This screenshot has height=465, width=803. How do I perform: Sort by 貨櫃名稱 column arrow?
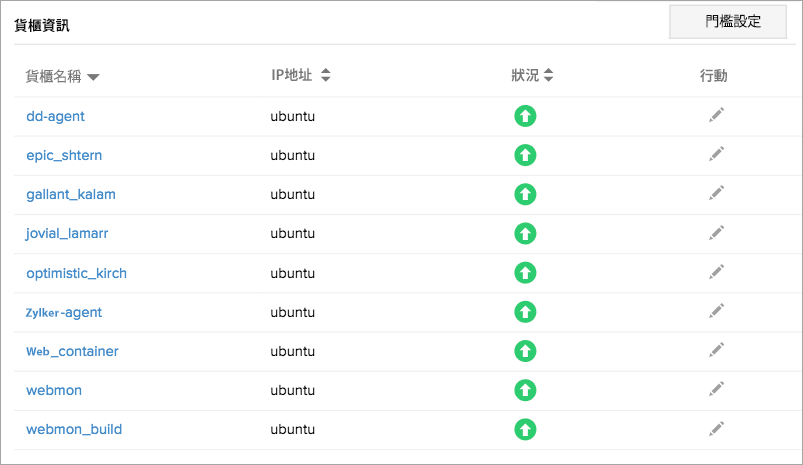pyautogui.click(x=93, y=77)
